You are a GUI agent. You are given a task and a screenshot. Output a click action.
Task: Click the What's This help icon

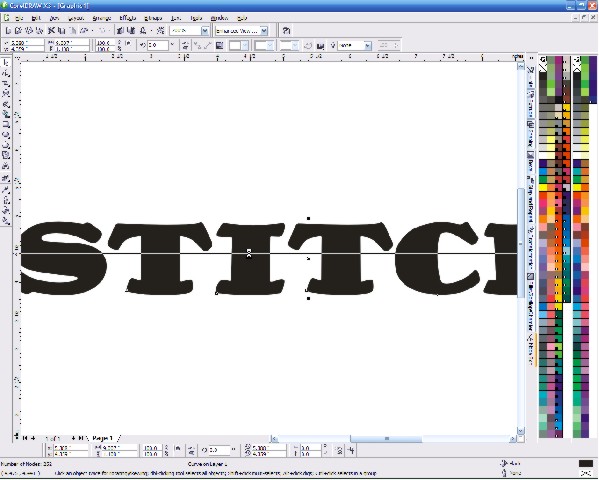[x=286, y=31]
